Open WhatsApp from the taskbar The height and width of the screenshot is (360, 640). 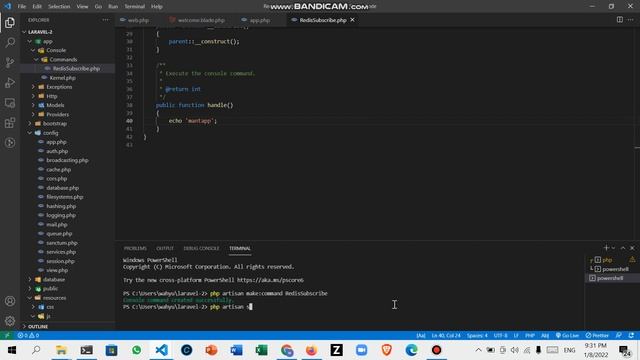(136, 350)
